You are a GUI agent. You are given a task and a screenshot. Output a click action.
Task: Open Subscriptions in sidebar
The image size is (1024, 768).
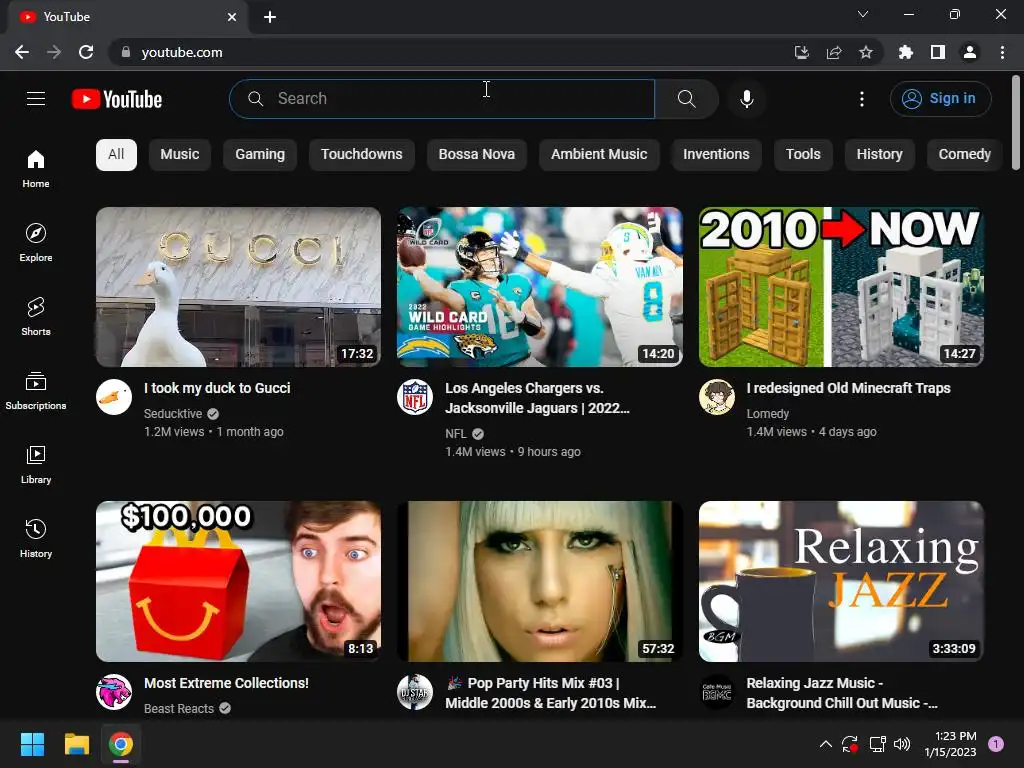[x=36, y=391]
